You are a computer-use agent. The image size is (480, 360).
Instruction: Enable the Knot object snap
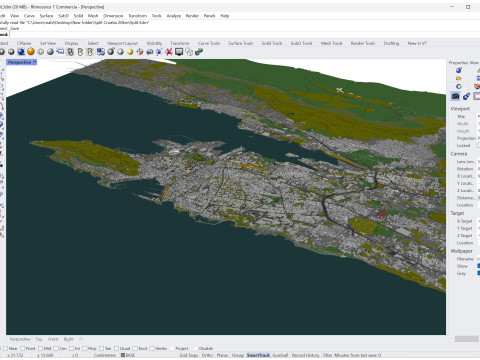pyautogui.click(x=135, y=348)
